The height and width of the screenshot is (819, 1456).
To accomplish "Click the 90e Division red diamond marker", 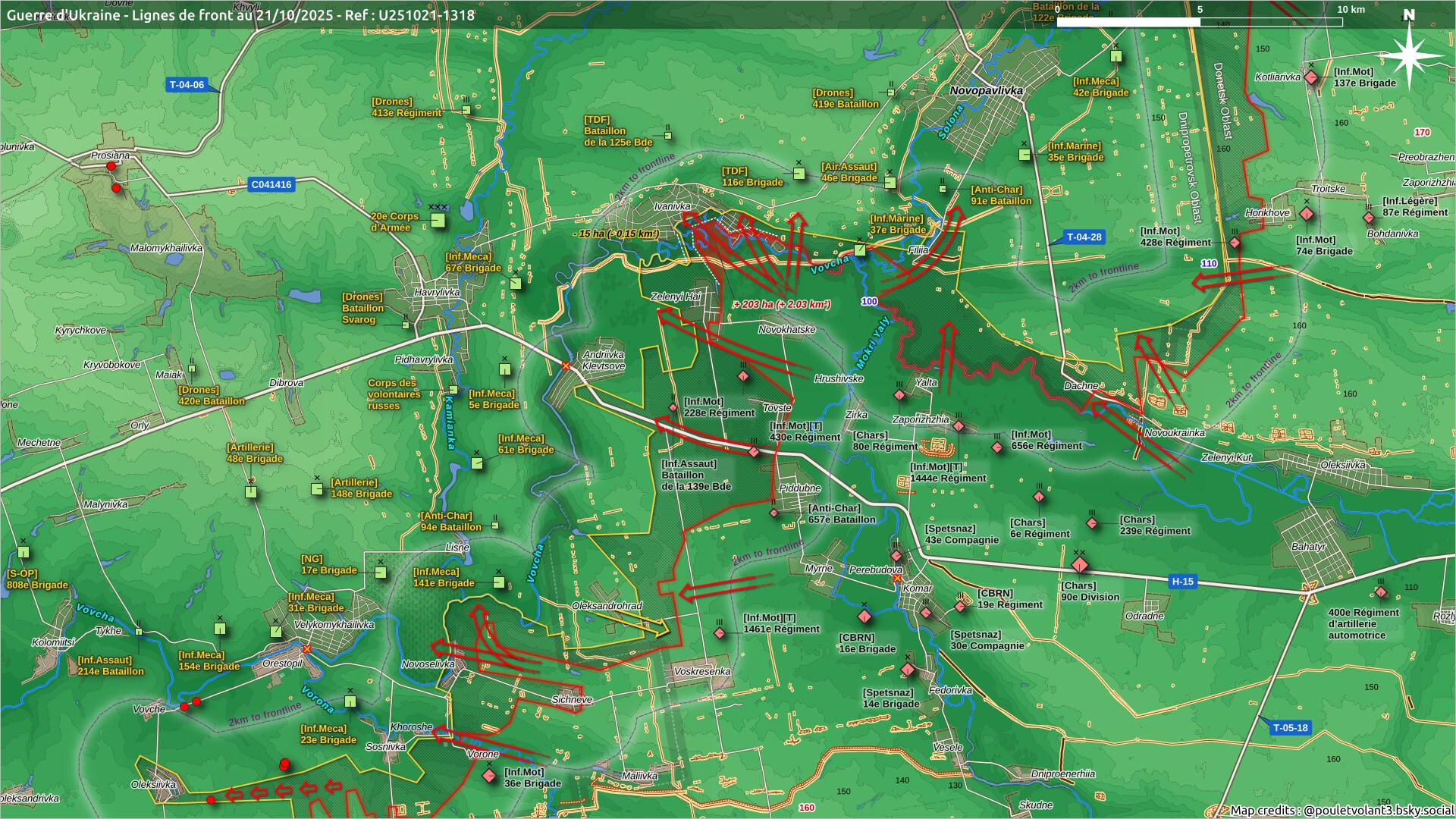I will [x=1080, y=566].
